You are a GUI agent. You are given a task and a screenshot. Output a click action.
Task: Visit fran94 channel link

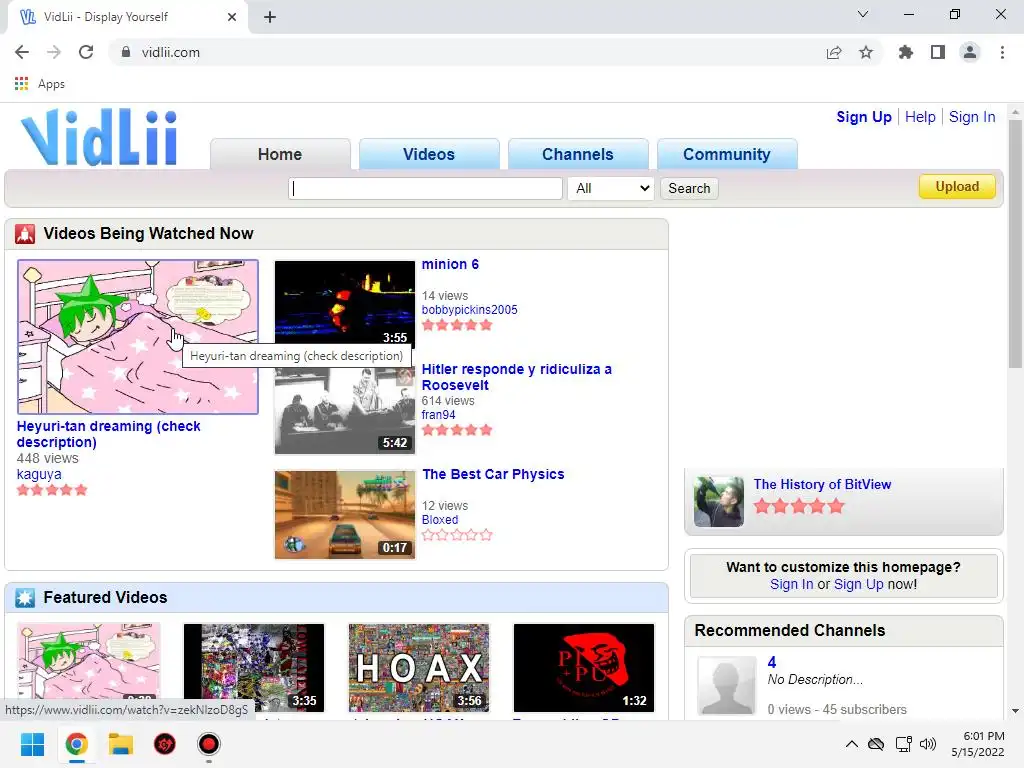438,415
